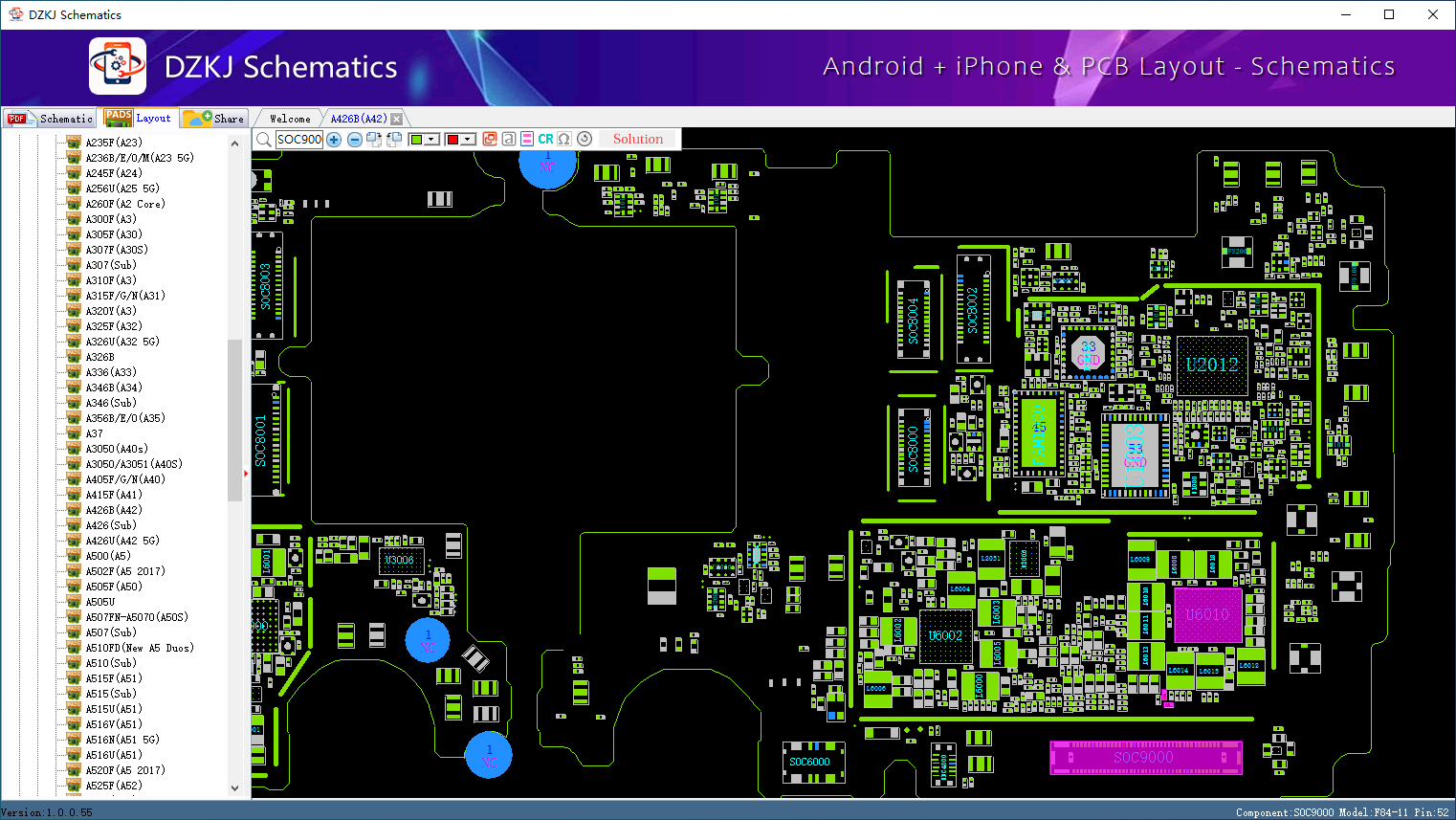Click the omega symbol toolbar icon
The height and width of the screenshot is (820, 1456).
(564, 140)
